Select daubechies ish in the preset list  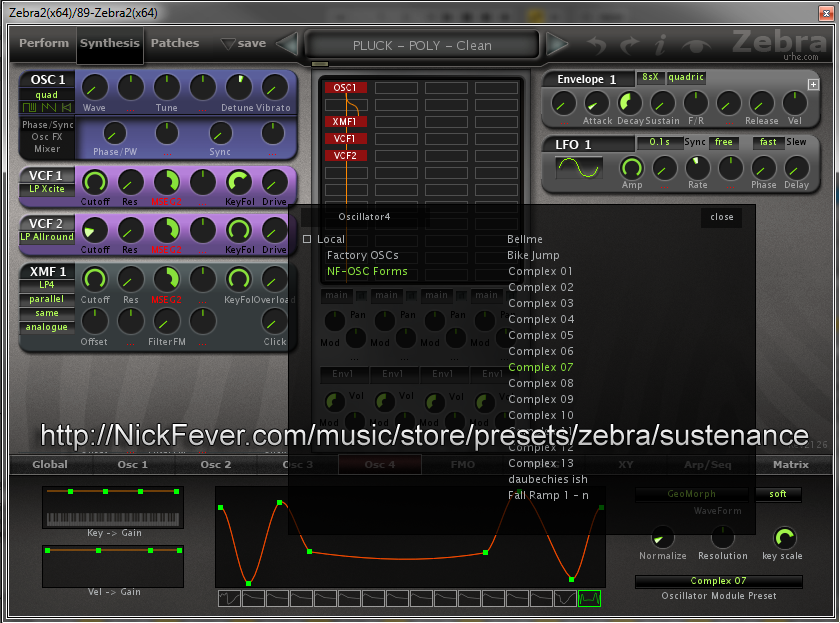point(548,479)
